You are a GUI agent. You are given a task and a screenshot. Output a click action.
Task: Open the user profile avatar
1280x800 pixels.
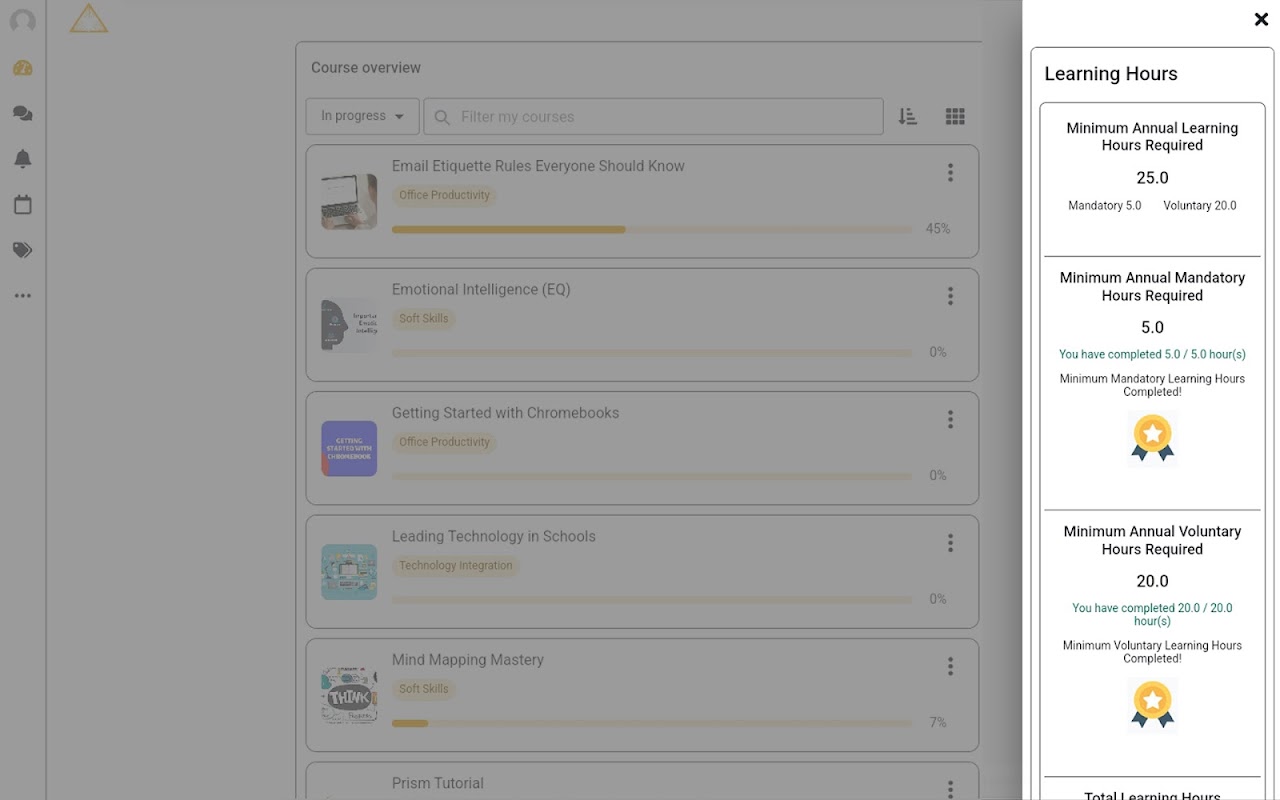[x=22, y=21]
